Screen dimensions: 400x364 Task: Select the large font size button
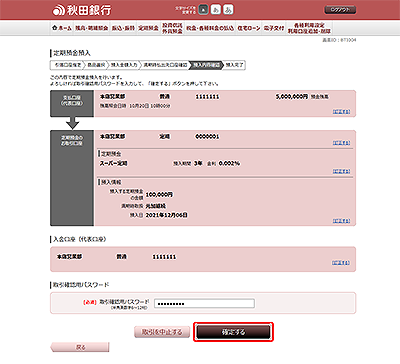click(x=228, y=10)
